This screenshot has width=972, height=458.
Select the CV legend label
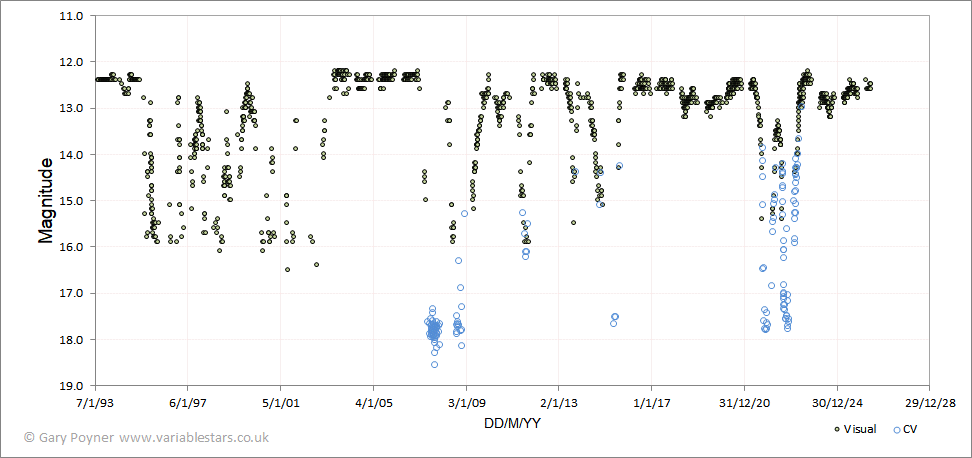click(x=911, y=429)
